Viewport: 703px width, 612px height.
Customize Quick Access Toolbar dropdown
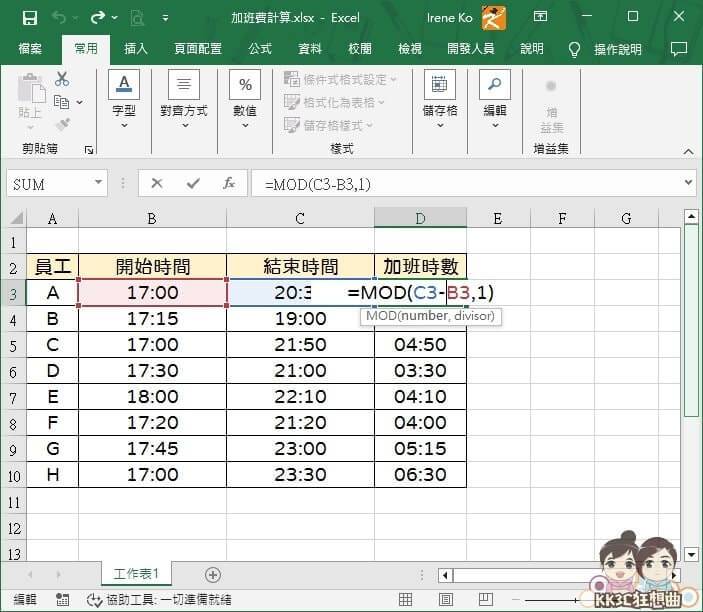coord(165,18)
